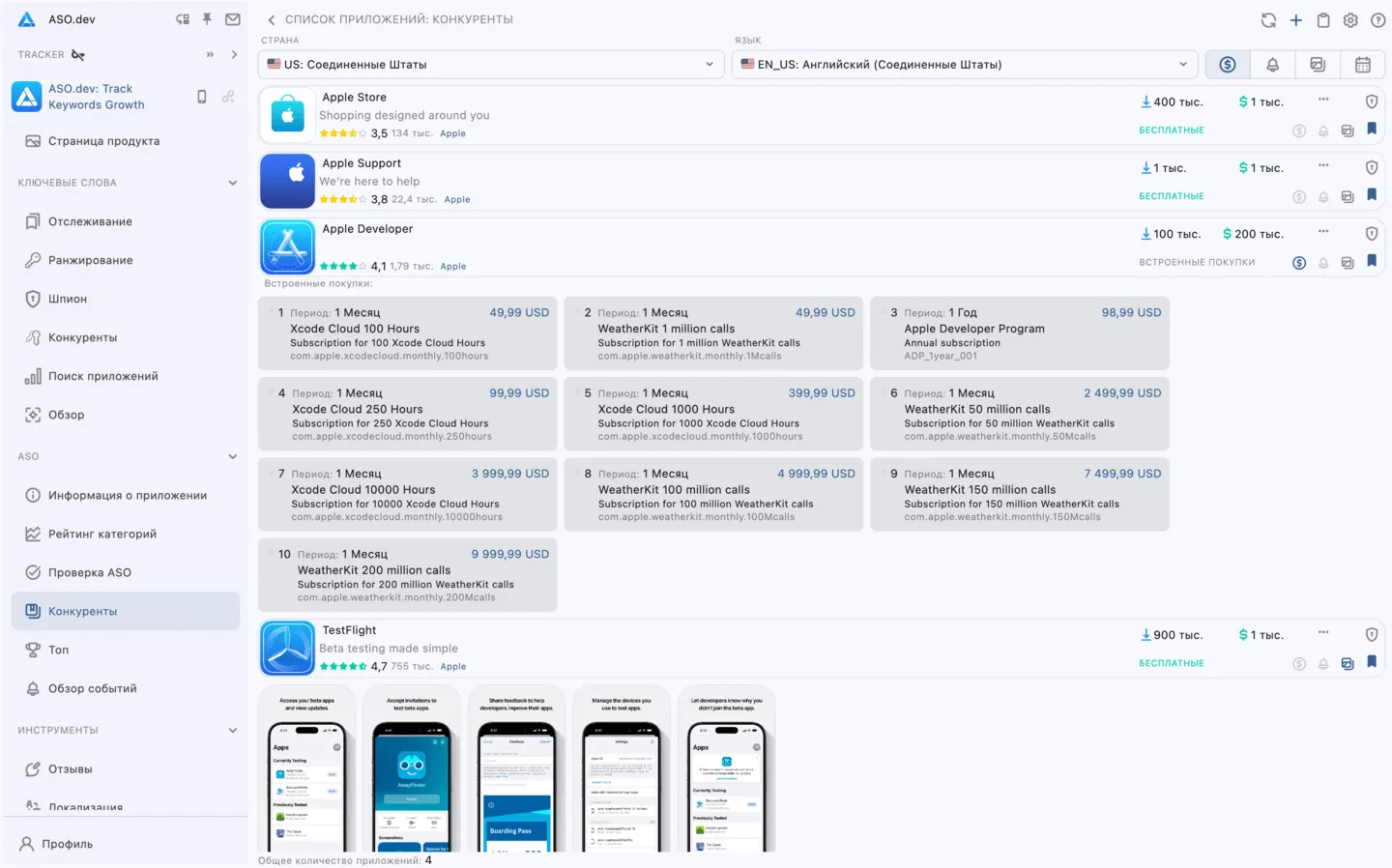Toggle in-app purchases dollar view button

pyautogui.click(x=1227, y=65)
